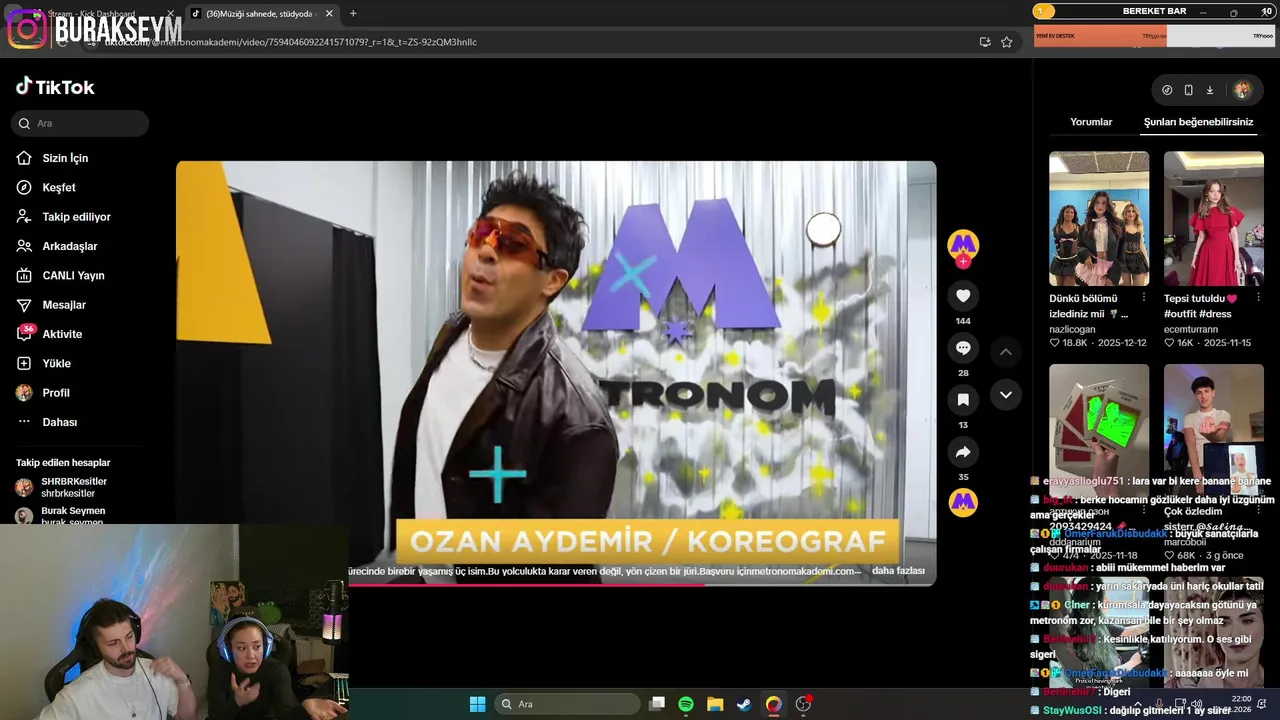The width and height of the screenshot is (1280, 720).
Task: Open File Explorer from taskbar
Action: pos(715,704)
